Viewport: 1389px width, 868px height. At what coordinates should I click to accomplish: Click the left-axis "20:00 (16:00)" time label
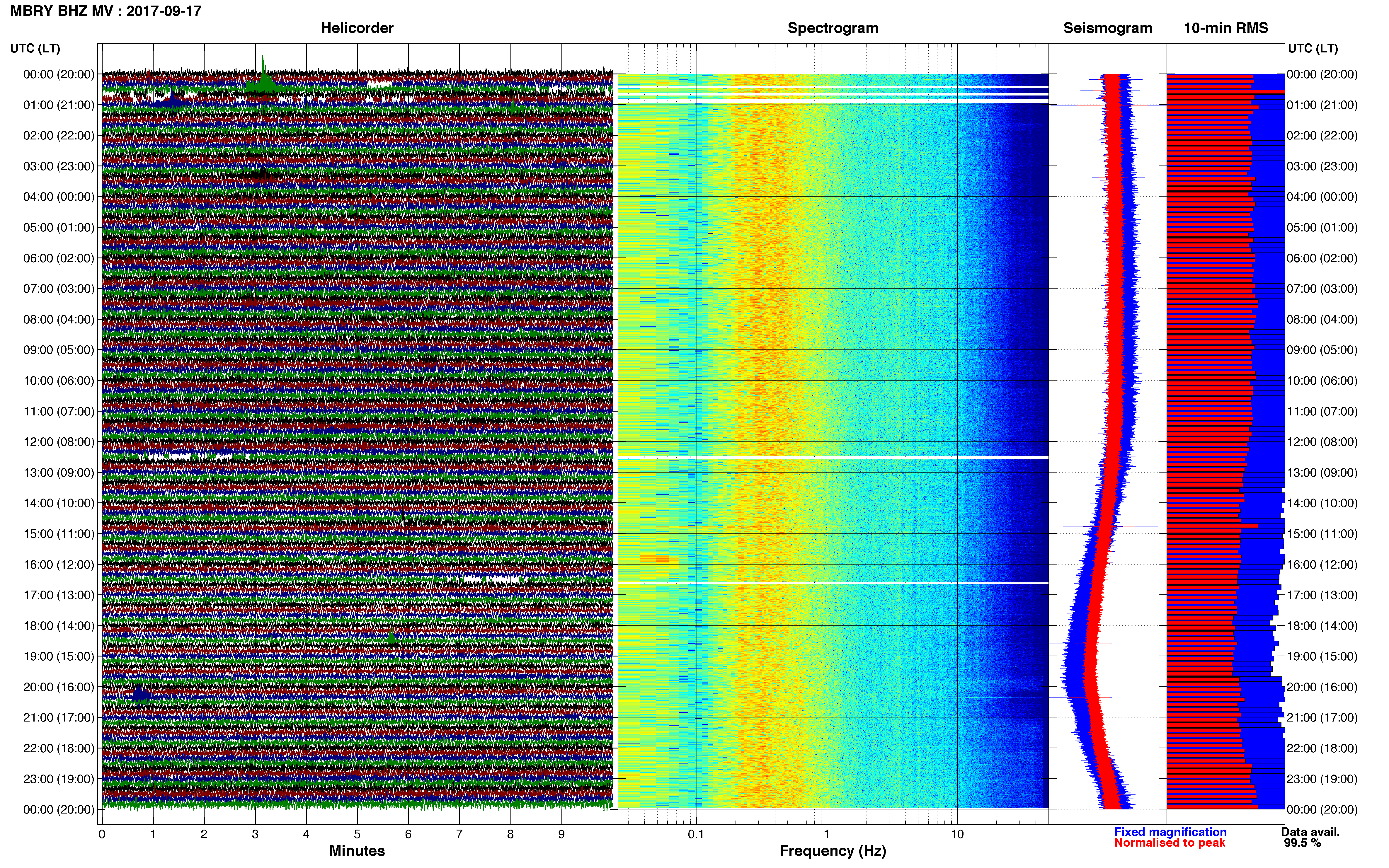pyautogui.click(x=59, y=687)
